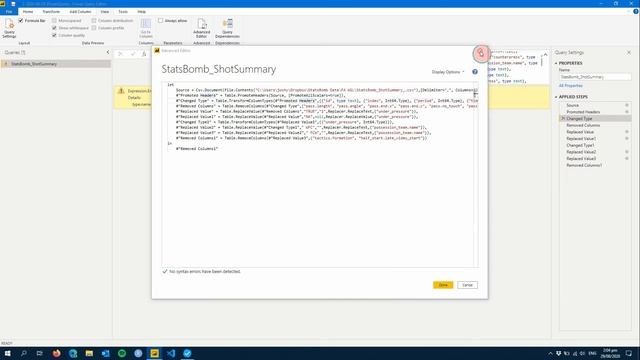The image size is (640, 360).
Task: Collapse the formula bar with the up chevron
Action: click(x=545, y=55)
